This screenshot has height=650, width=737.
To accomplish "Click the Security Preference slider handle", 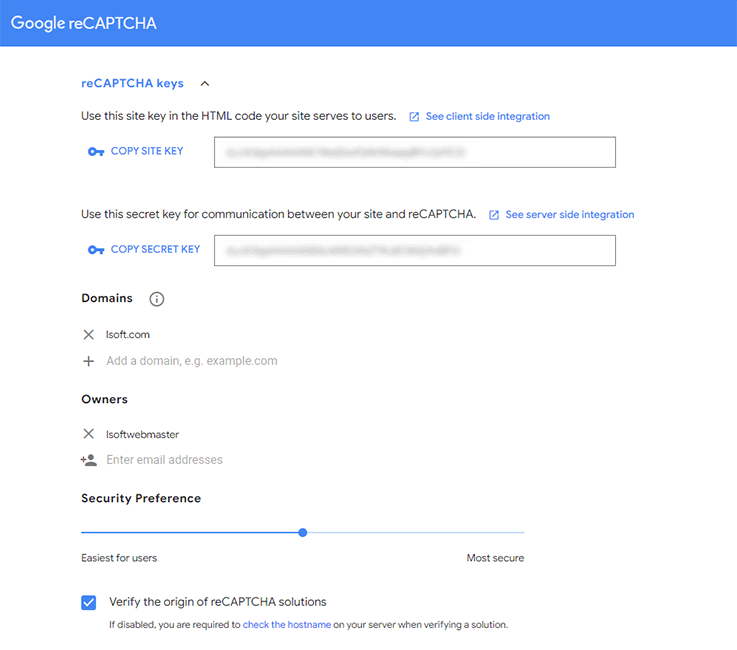I will [303, 533].
